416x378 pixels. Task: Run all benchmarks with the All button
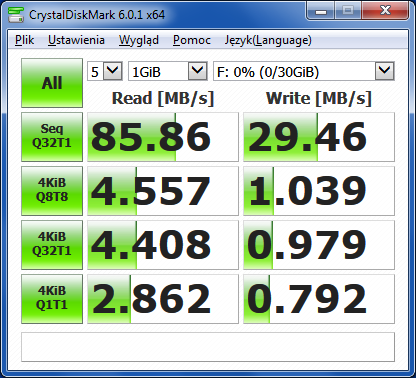pyautogui.click(x=52, y=83)
